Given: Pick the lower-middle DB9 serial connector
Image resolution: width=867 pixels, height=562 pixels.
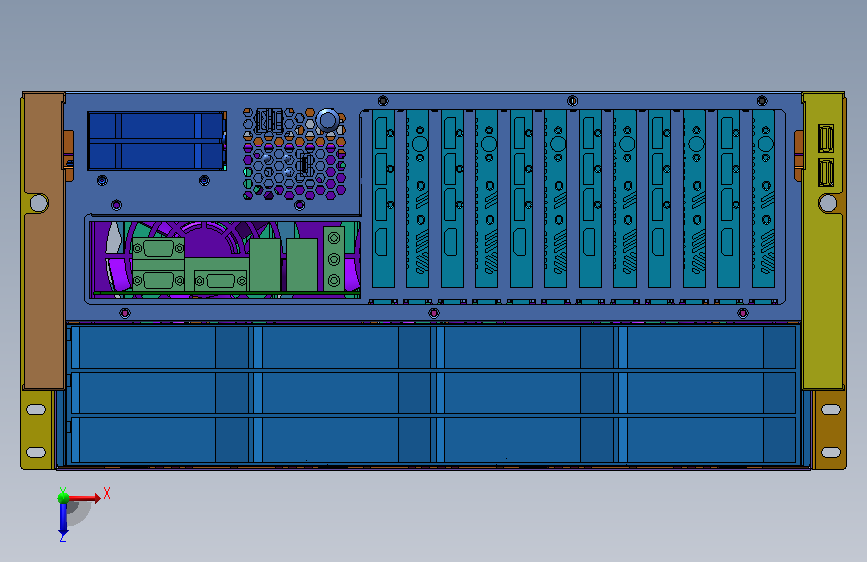Looking at the screenshot, I should pos(221,281).
